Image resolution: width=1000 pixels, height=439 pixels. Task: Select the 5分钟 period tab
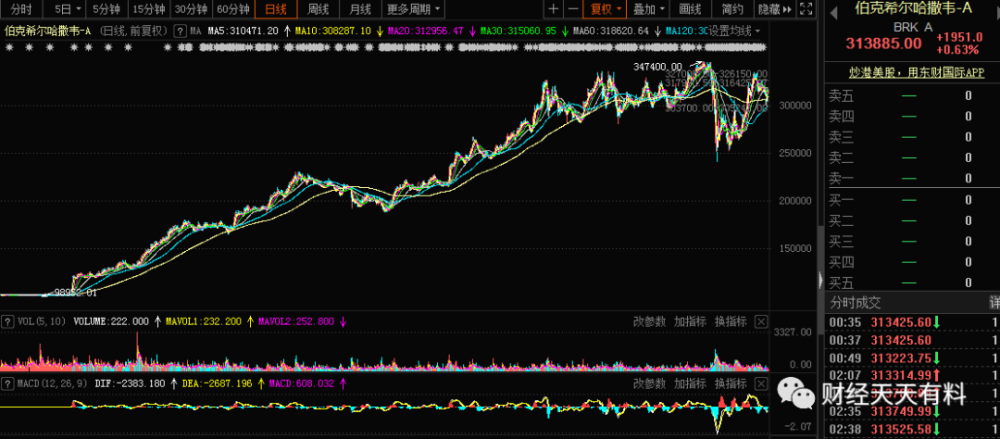coord(107,9)
